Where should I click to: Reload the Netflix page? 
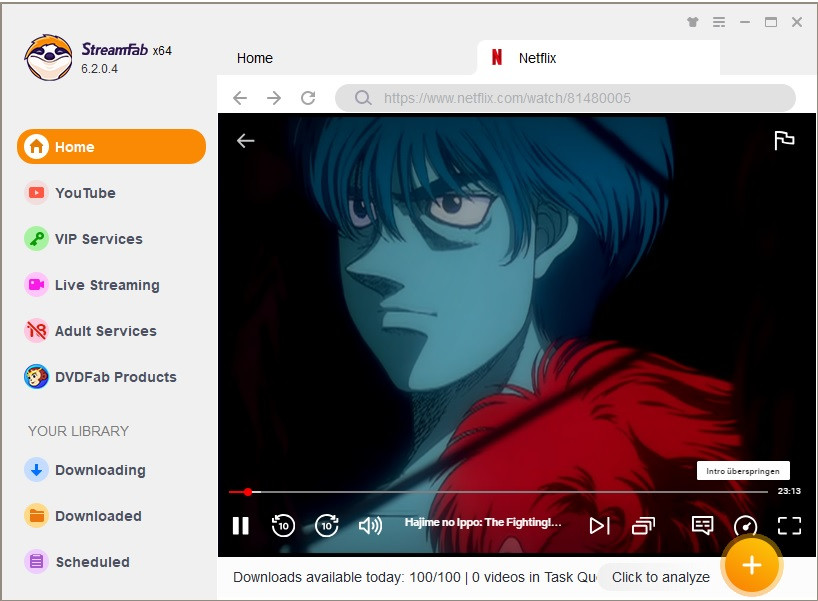click(x=308, y=98)
